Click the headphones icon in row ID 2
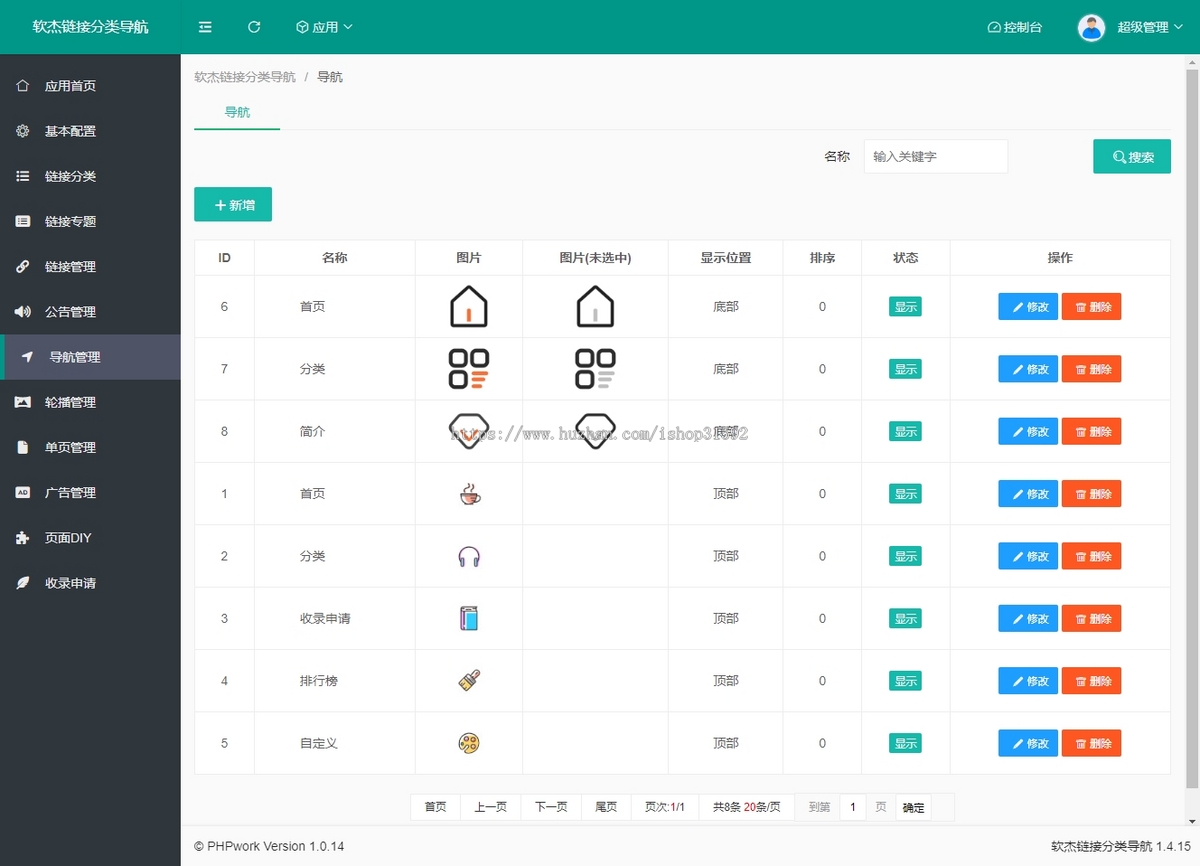This screenshot has height=866, width=1200. [469, 556]
